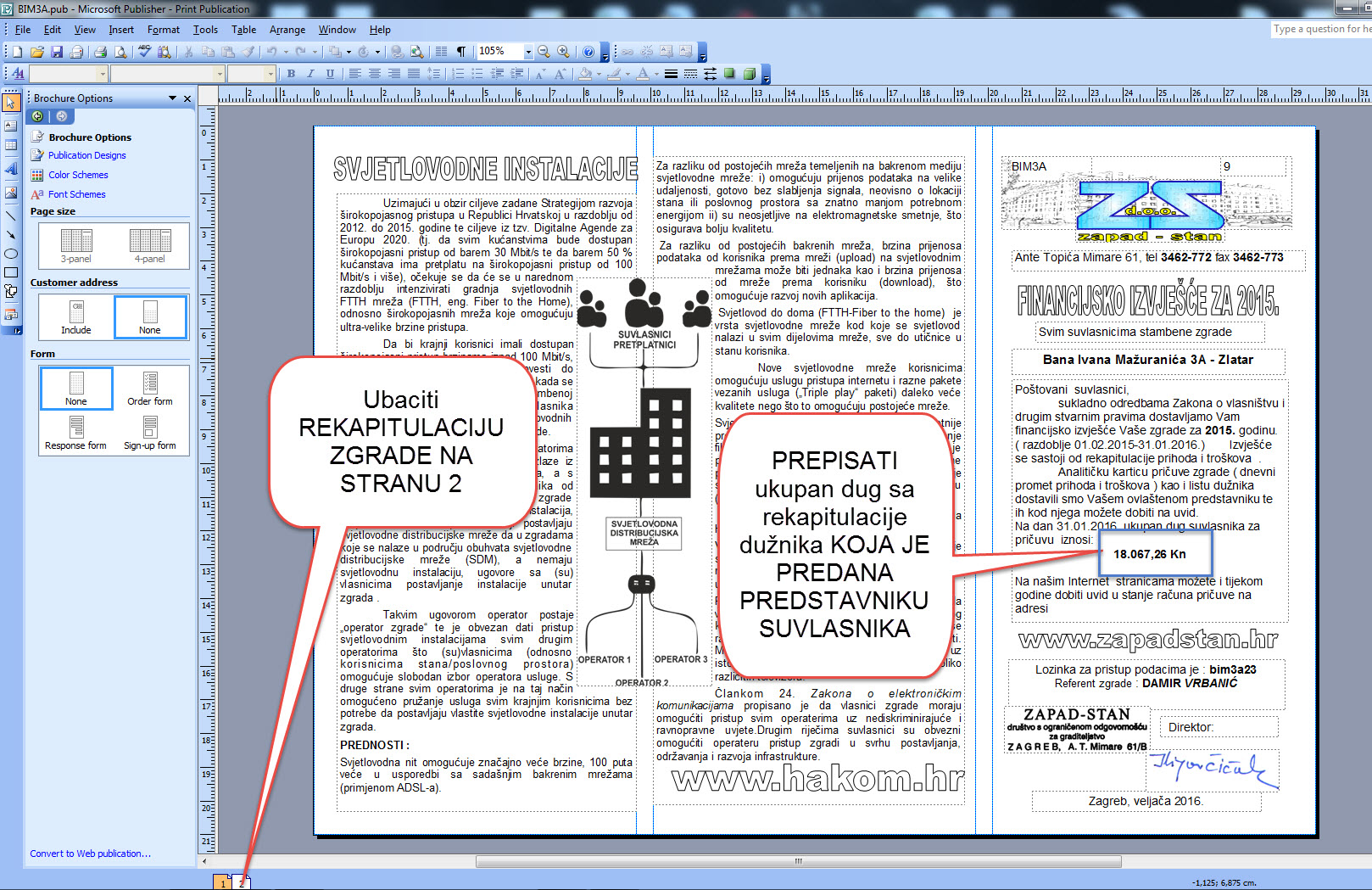The image size is (1372, 890).
Task: Pick fill color bucket
Action: pyautogui.click(x=585, y=74)
